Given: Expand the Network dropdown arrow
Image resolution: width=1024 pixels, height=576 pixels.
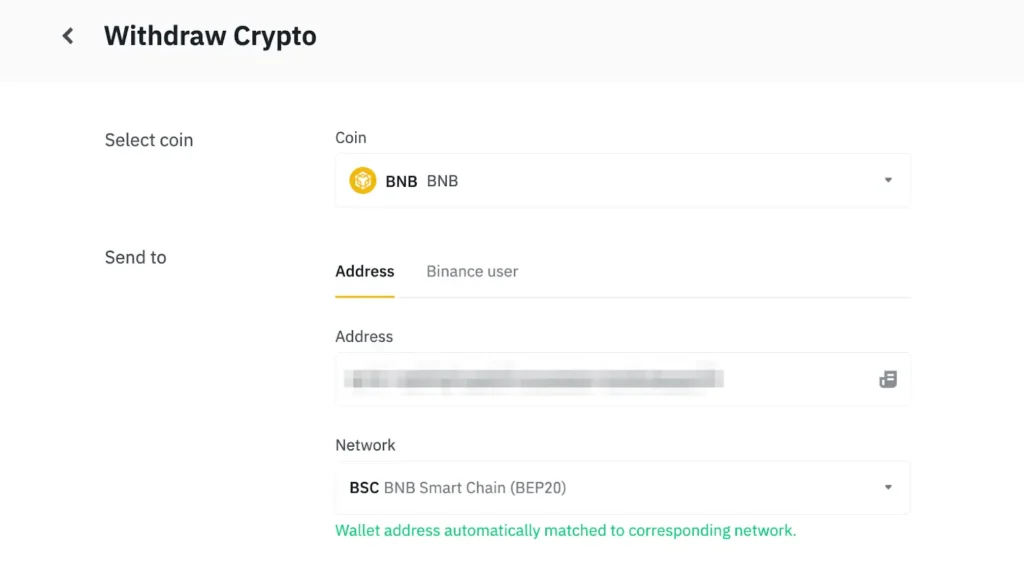Looking at the screenshot, I should click(x=888, y=488).
